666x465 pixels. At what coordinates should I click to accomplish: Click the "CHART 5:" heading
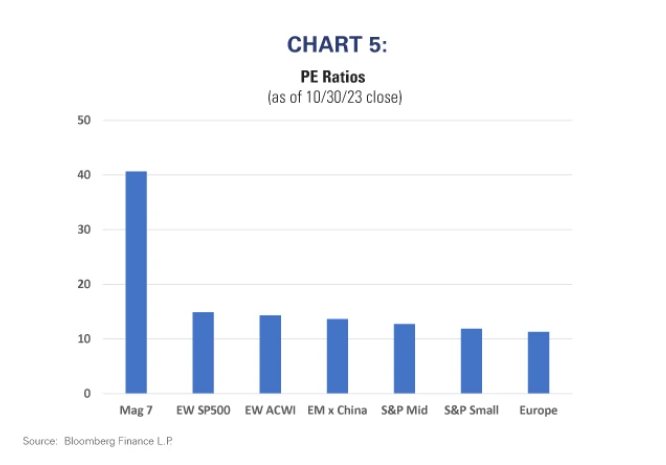coord(332,44)
